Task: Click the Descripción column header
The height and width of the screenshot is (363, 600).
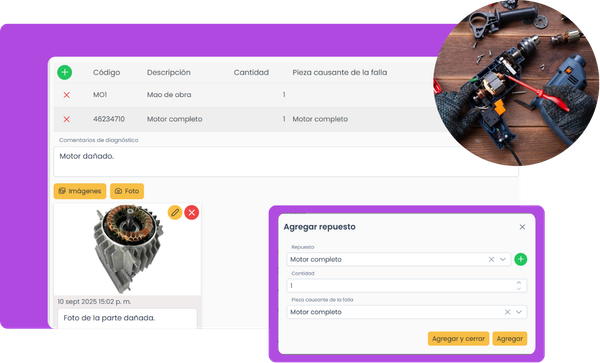Action: tap(169, 72)
